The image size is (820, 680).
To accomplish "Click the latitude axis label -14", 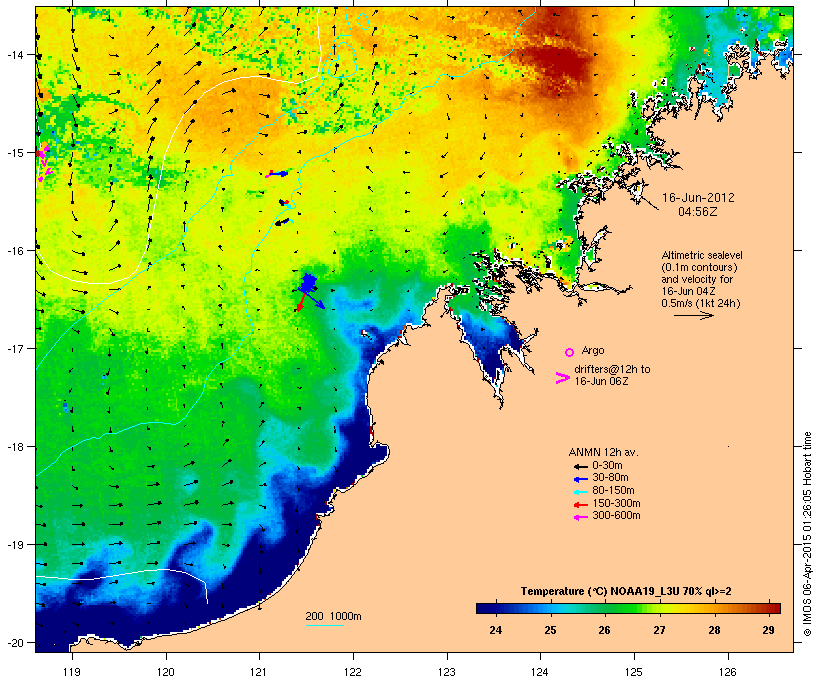I will pos(16,54).
